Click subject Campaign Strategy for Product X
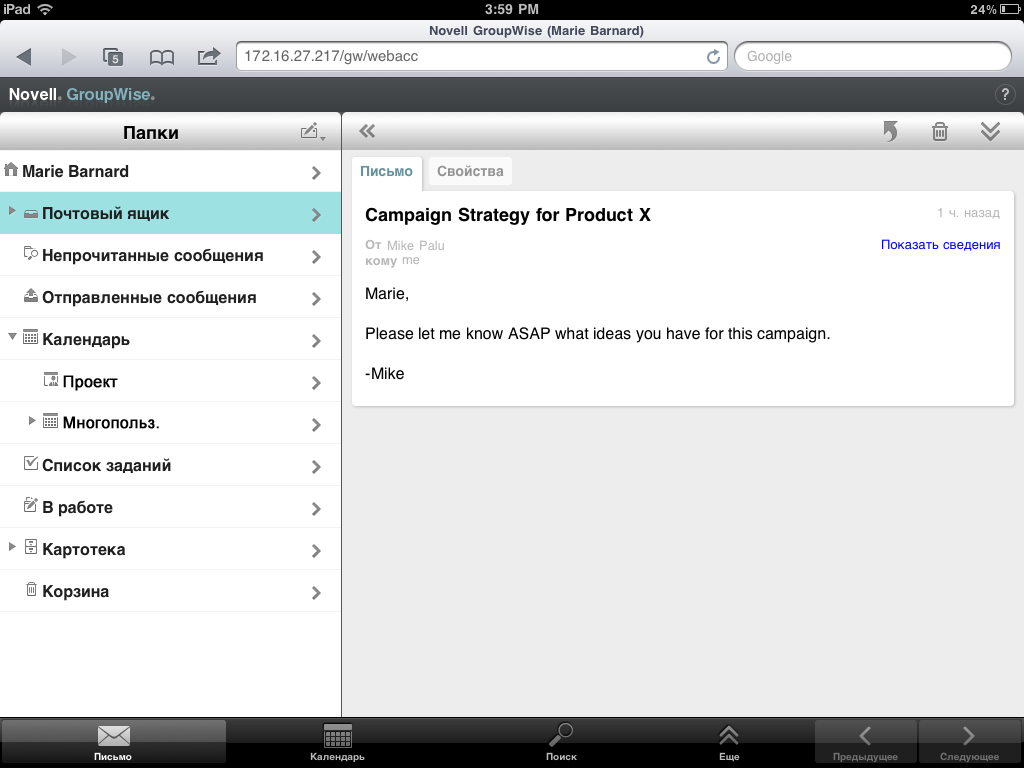The width and height of the screenshot is (1024, 768). point(507,215)
